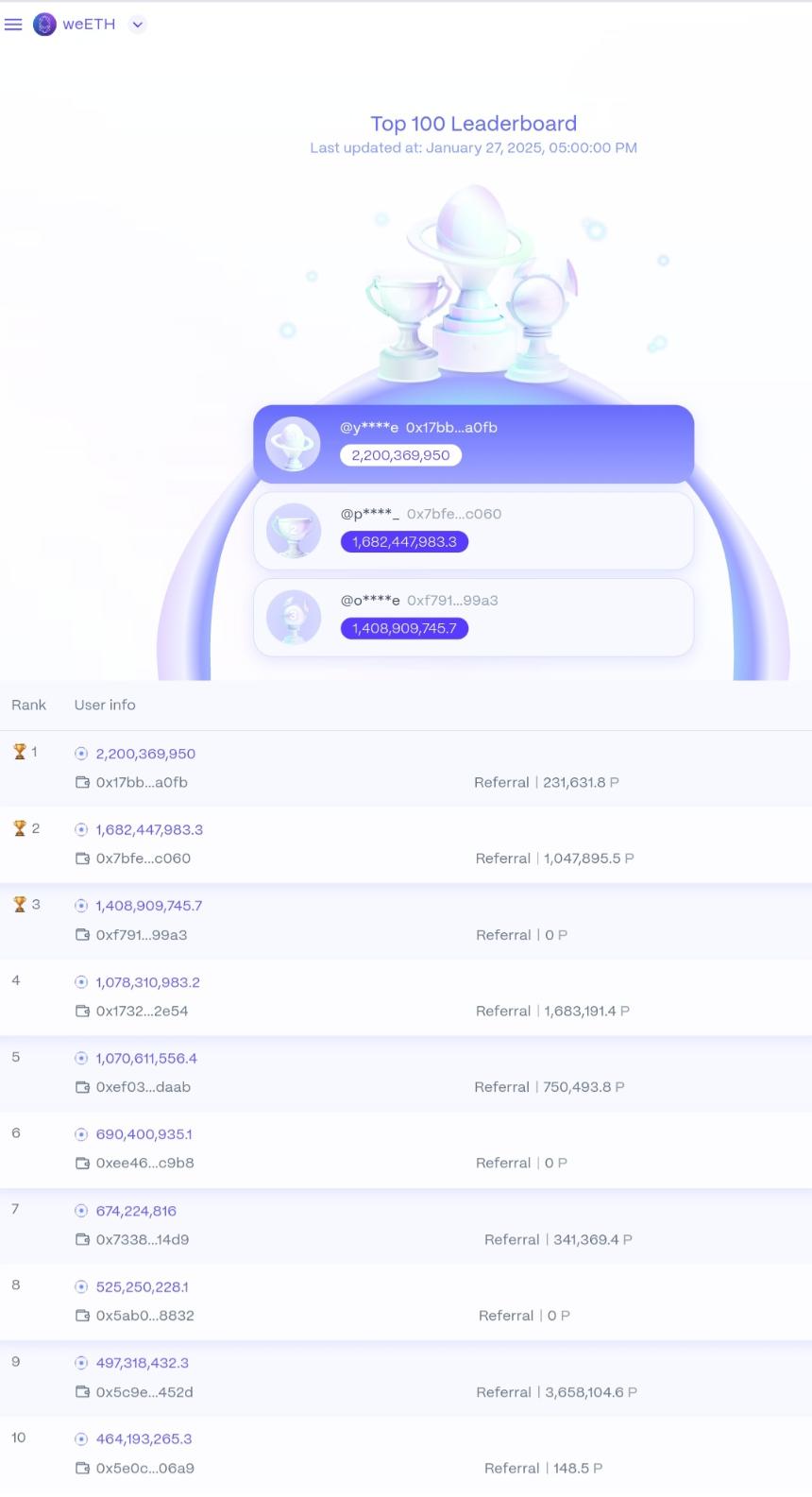Viewport: 812px width, 1497px height.
Task: Click wallet icon beside 0x5ab0...8832
Action: pyautogui.click(x=82, y=1315)
